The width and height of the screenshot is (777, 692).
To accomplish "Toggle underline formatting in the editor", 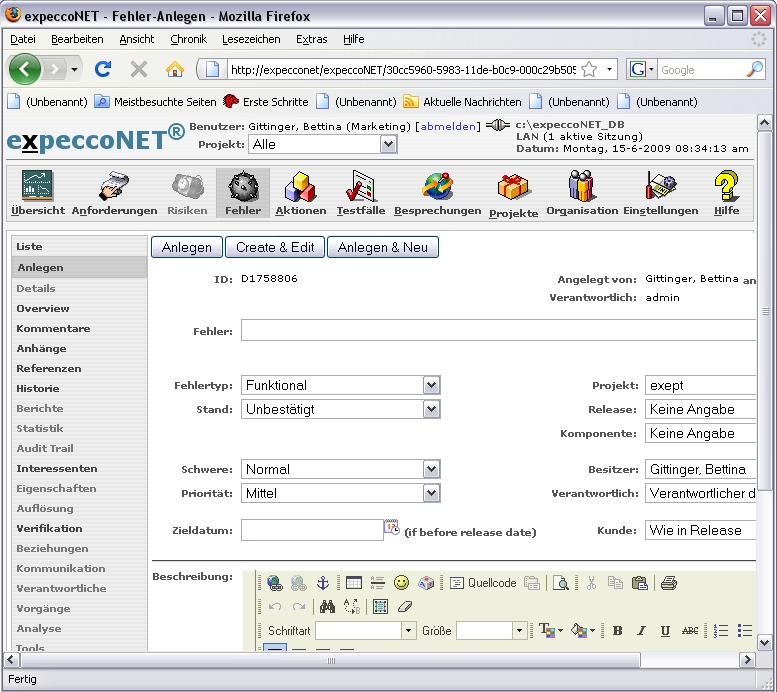I will pyautogui.click(x=665, y=631).
